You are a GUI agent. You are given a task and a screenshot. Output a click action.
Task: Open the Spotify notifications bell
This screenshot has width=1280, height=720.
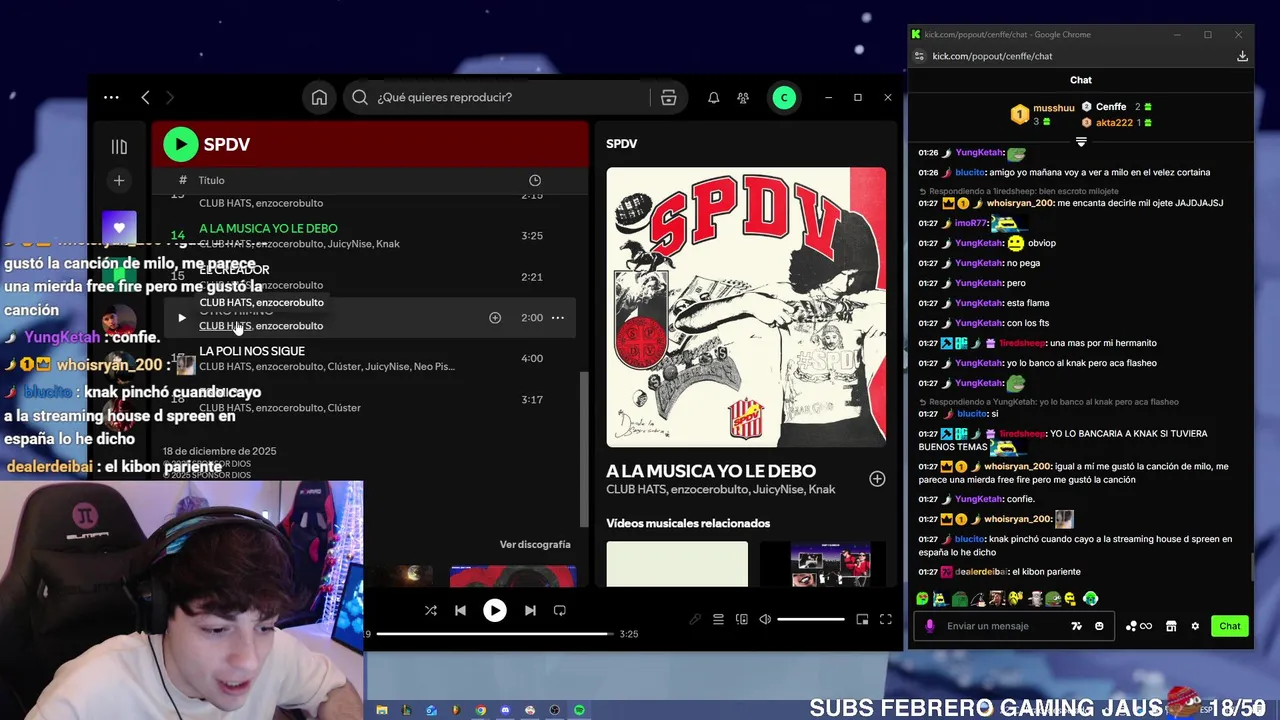click(714, 97)
